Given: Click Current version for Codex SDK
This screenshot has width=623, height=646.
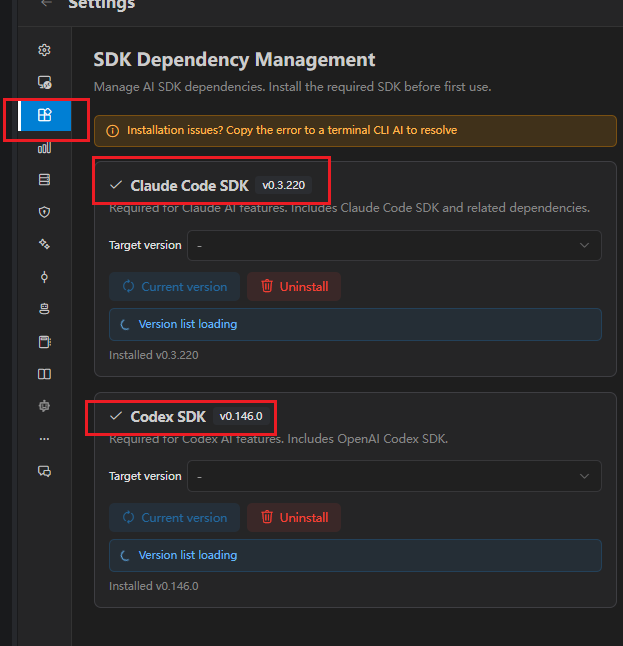Looking at the screenshot, I should [174, 517].
